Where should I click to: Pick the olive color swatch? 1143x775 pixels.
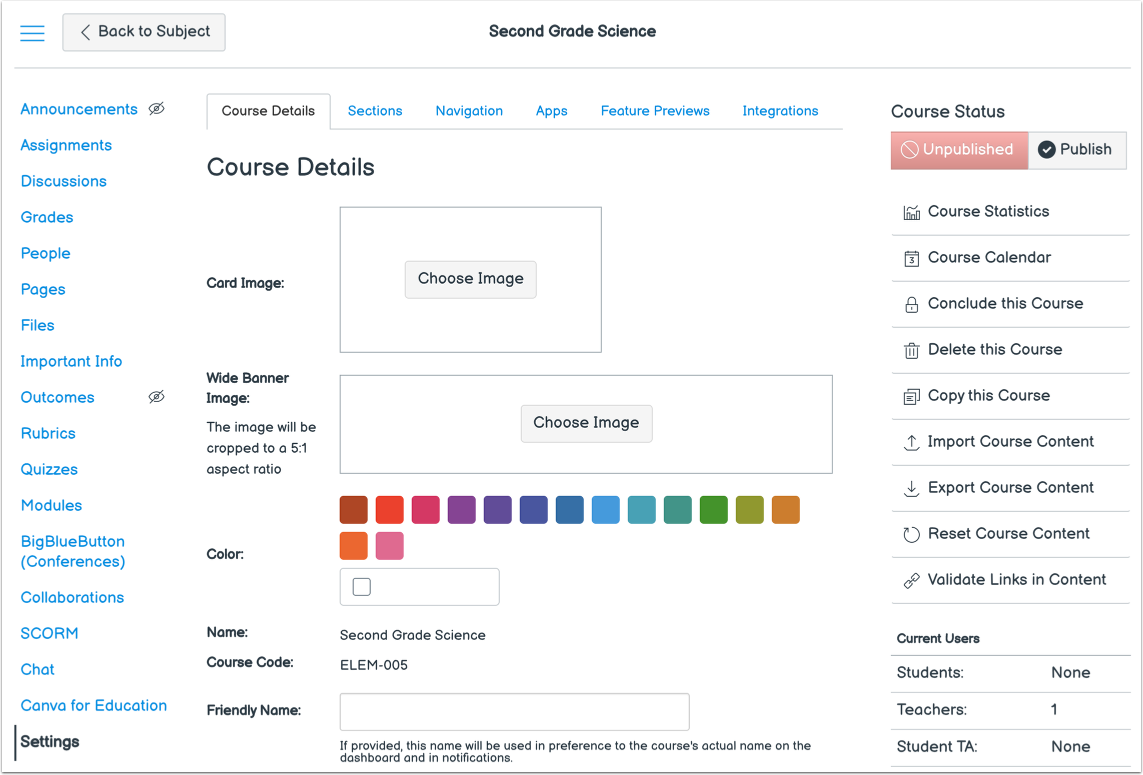(x=749, y=510)
